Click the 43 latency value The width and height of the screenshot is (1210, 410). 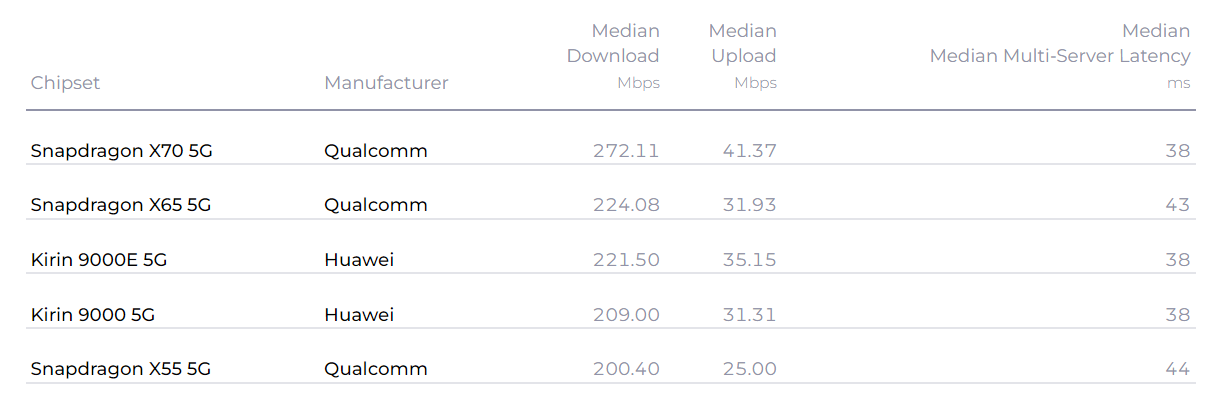tap(1178, 205)
